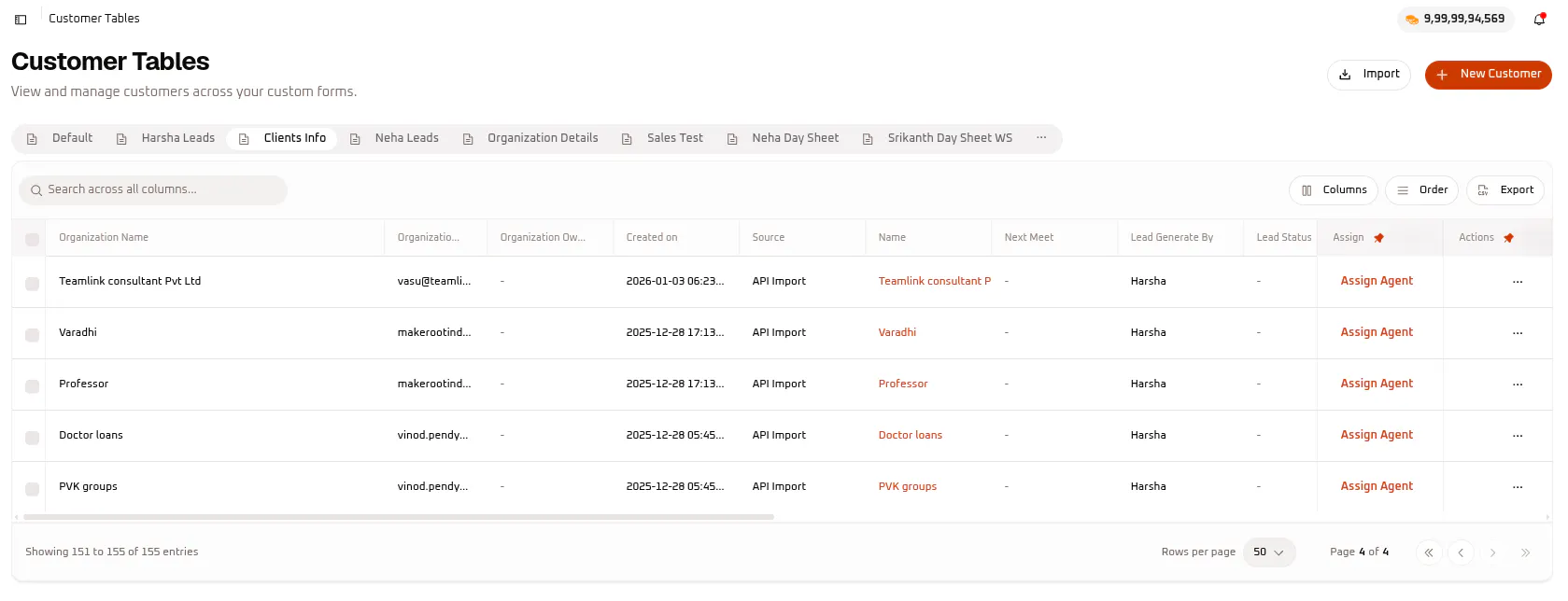Toggle the sidebar panel icon
The image size is (1568, 601).
tap(21, 19)
